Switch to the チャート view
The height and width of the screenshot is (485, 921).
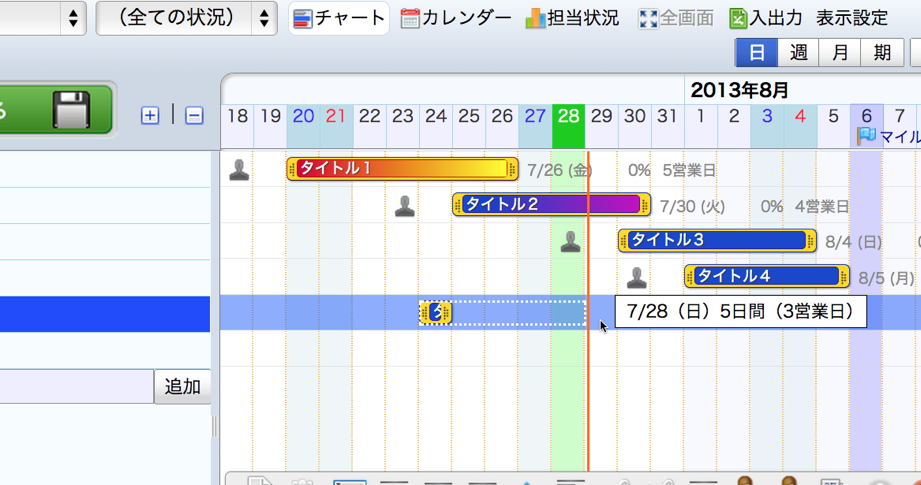[339, 18]
